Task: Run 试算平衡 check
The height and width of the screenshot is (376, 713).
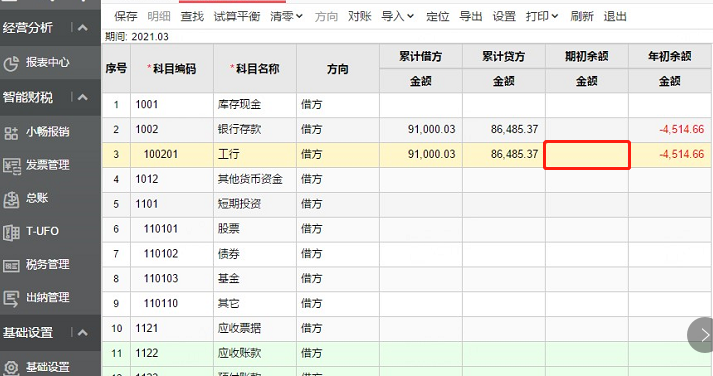Action: [x=237, y=16]
